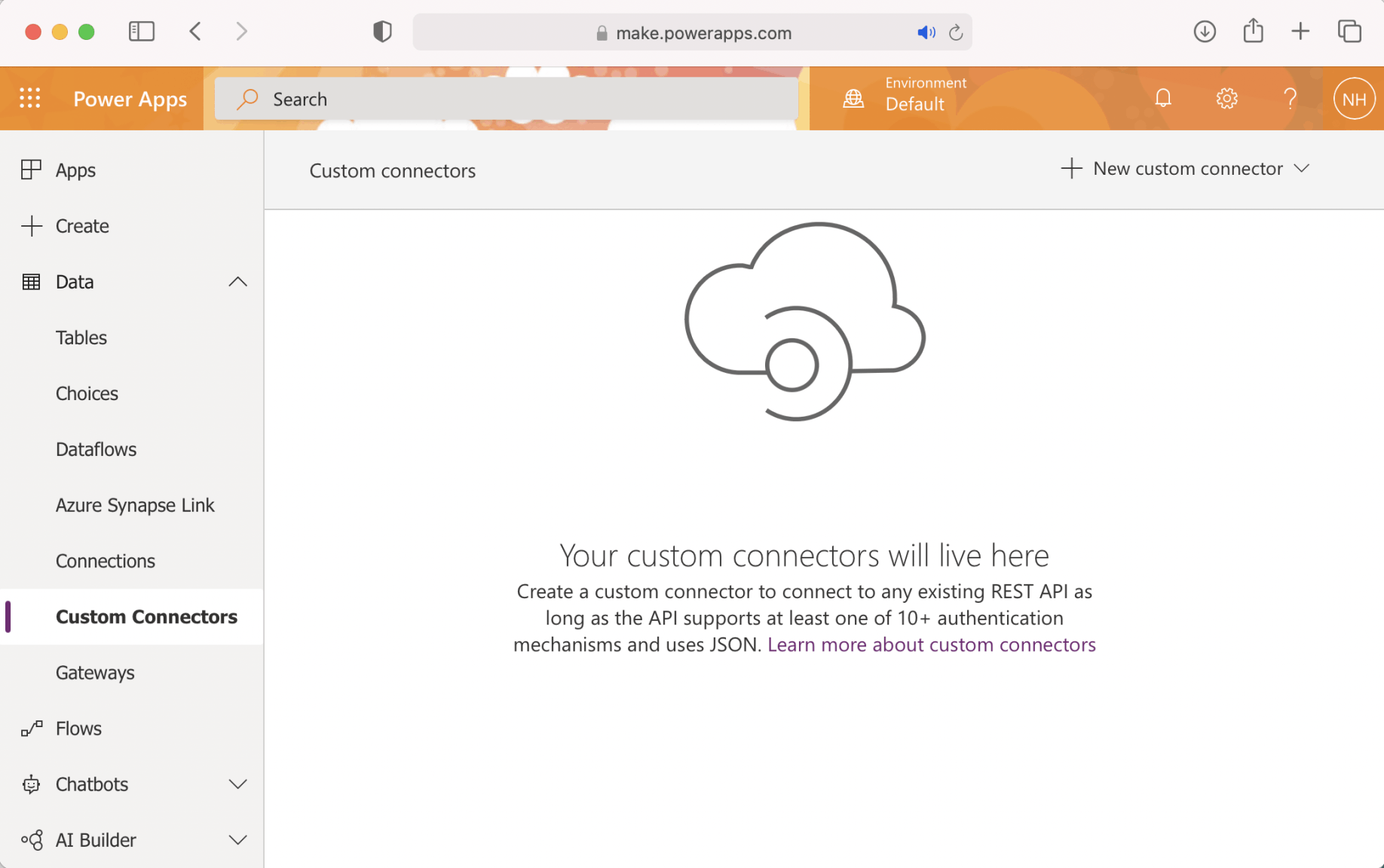Click the Safari privacy shield icon

click(382, 32)
